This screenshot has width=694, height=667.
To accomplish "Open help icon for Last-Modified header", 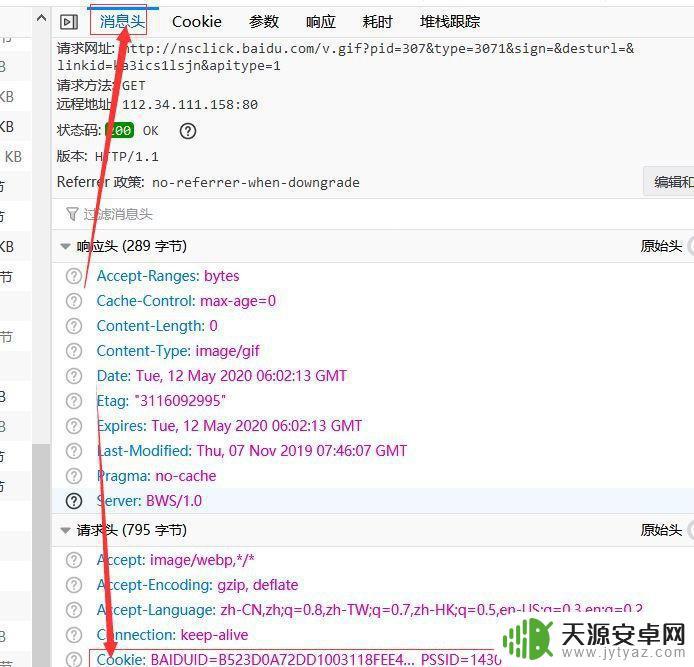I will [x=74, y=451].
